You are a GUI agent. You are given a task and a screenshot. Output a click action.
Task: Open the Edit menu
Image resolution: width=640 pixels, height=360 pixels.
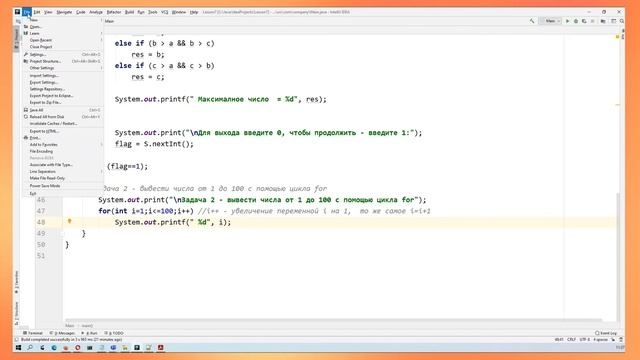[x=37, y=12]
